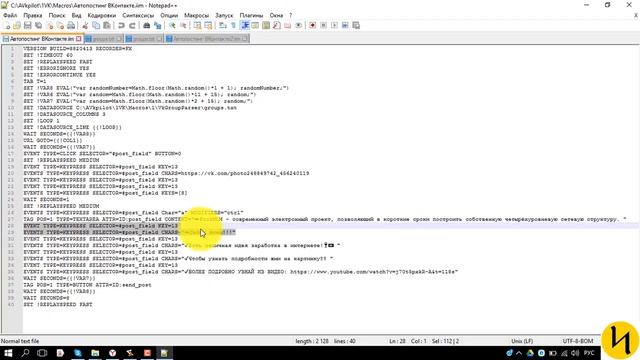Open the Окна menu
640x360 pixels.
[276, 15]
